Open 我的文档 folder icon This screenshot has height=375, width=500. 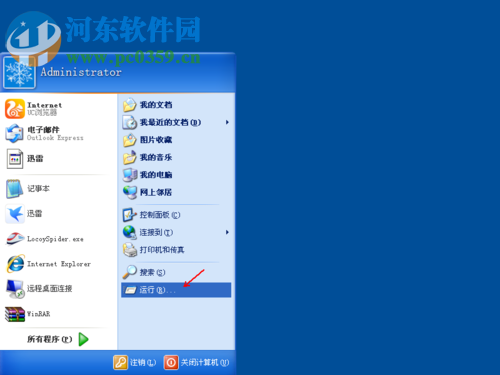click(130, 105)
